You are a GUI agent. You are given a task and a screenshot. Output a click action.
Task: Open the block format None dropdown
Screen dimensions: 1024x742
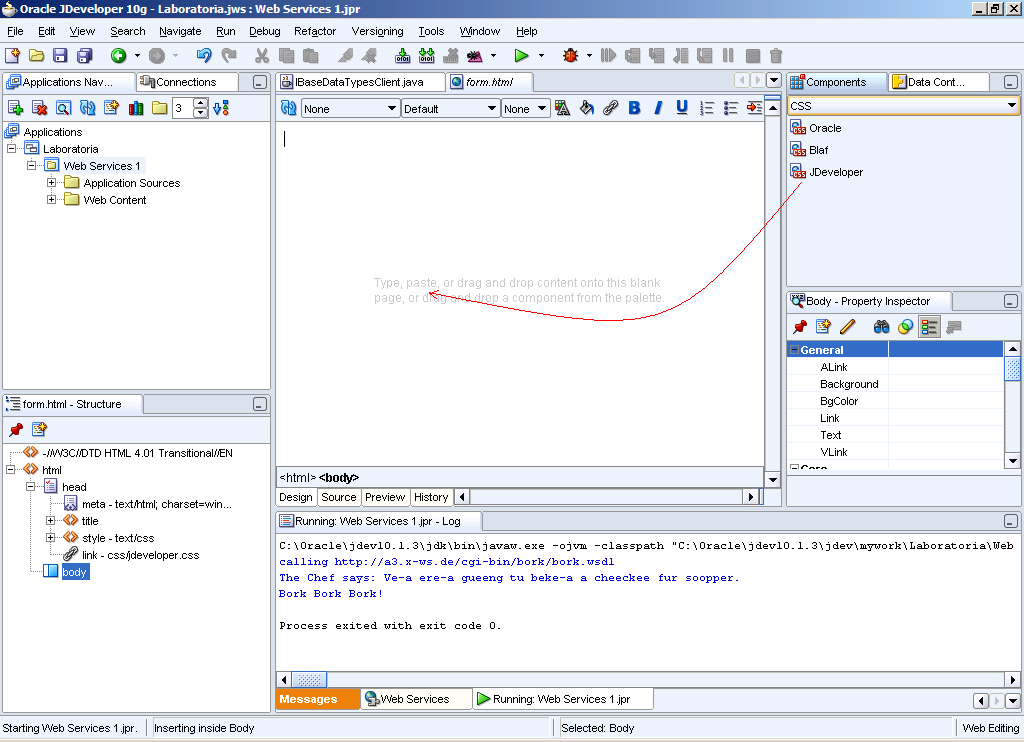pyautogui.click(x=392, y=108)
